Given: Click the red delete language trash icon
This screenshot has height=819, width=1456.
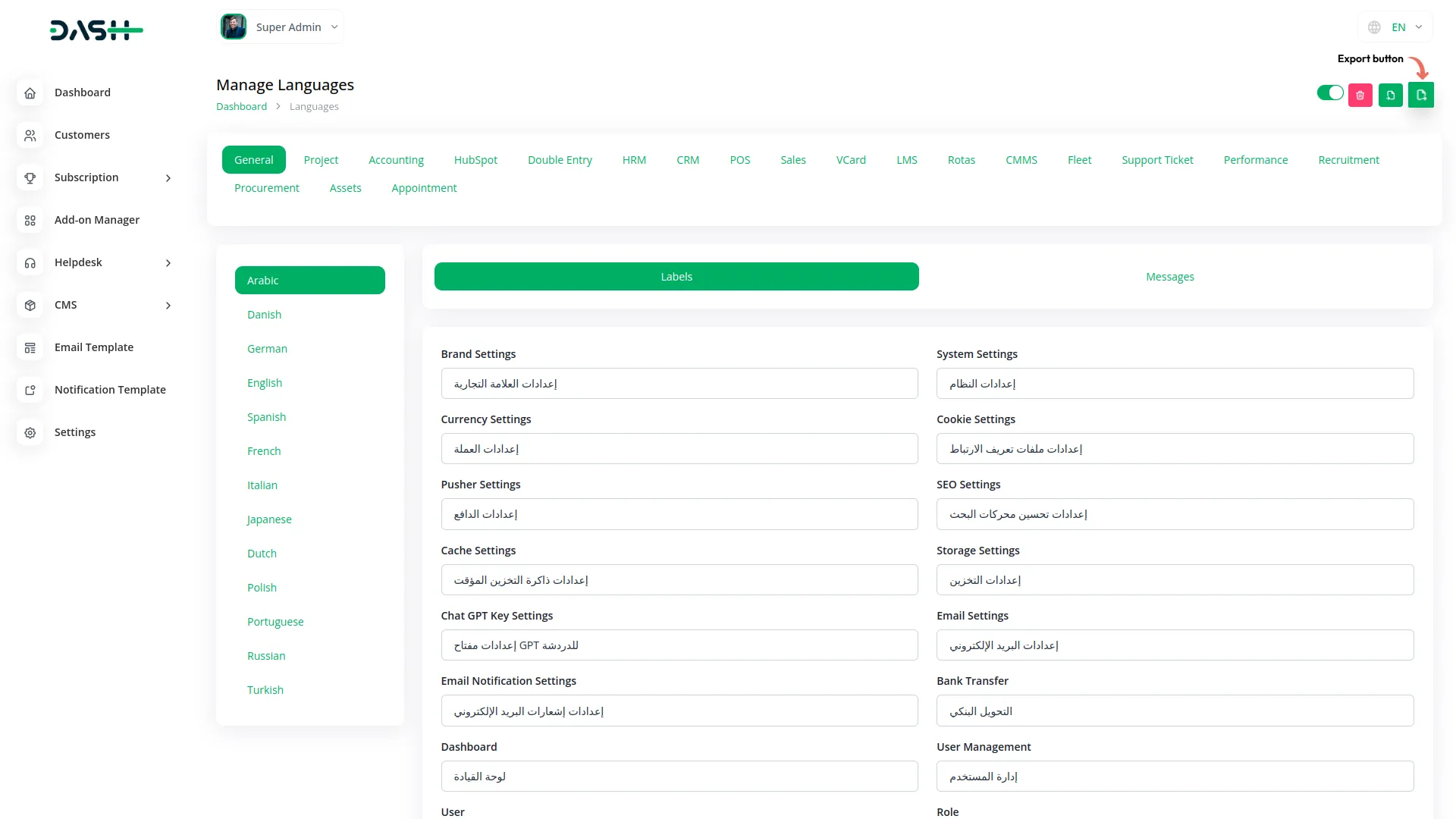Looking at the screenshot, I should click(x=1360, y=95).
